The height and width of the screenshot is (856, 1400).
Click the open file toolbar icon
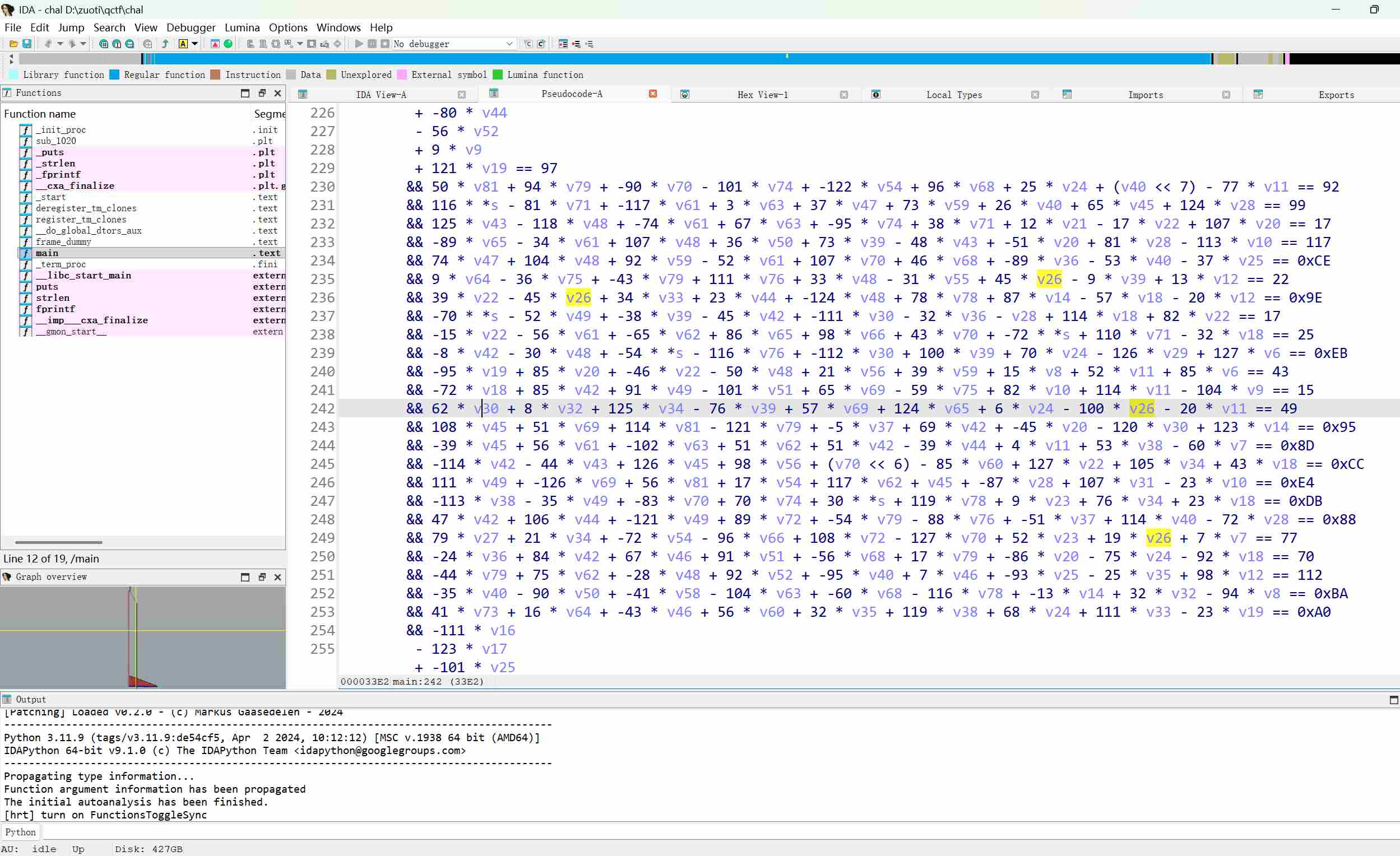[13, 44]
